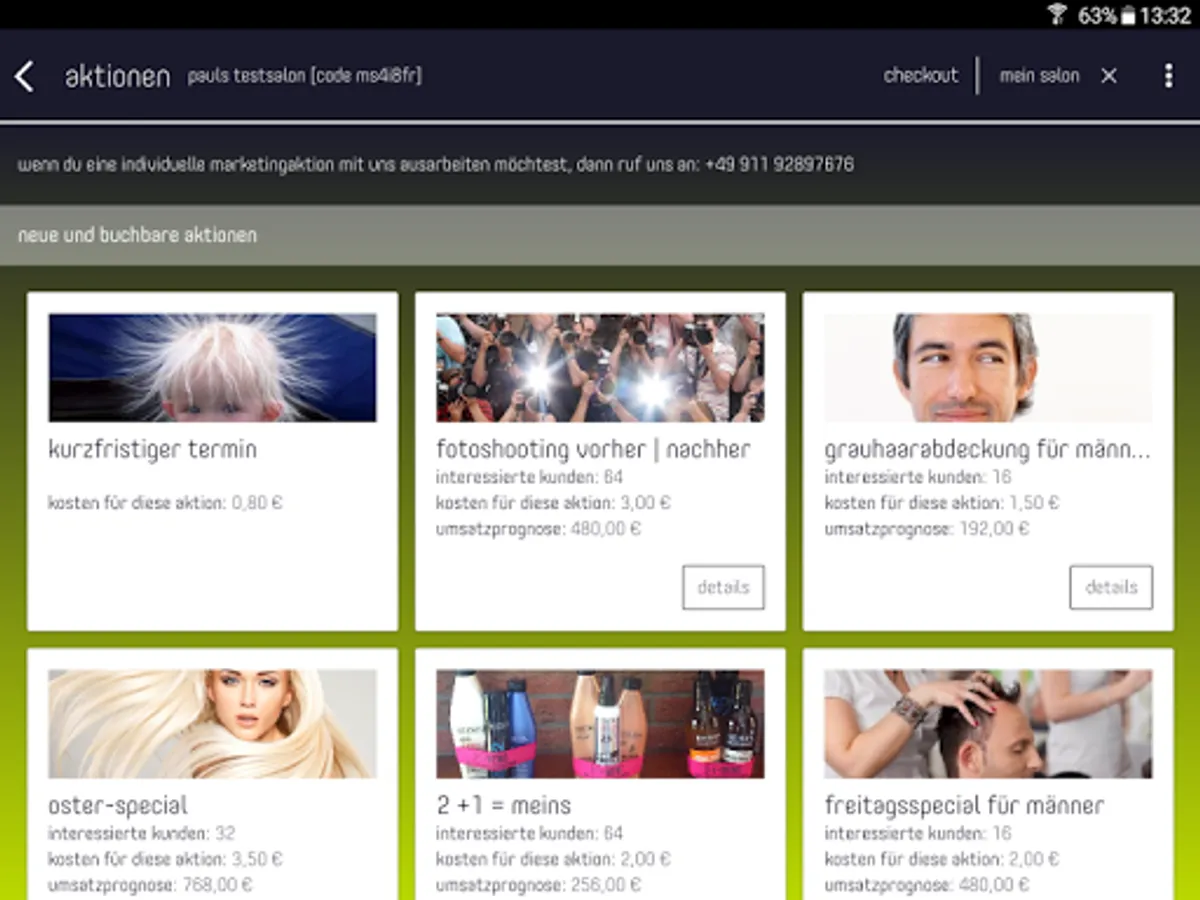Image resolution: width=1200 pixels, height=900 pixels.
Task: Tap interessierte kunden 16 on freitagsspecial card
Action: (917, 833)
